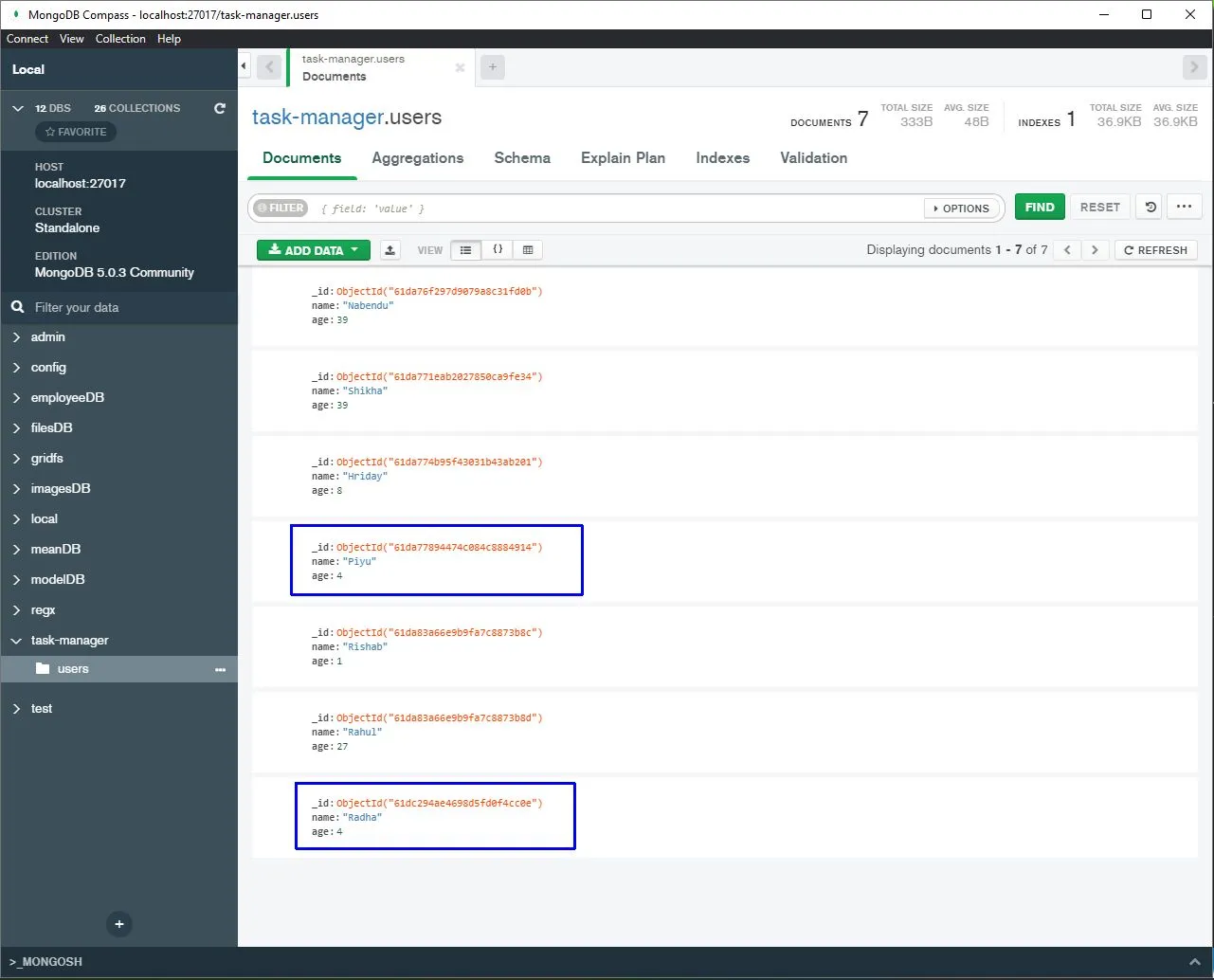Image resolution: width=1214 pixels, height=980 pixels.
Task: Open the Help menu
Action: coord(169,39)
